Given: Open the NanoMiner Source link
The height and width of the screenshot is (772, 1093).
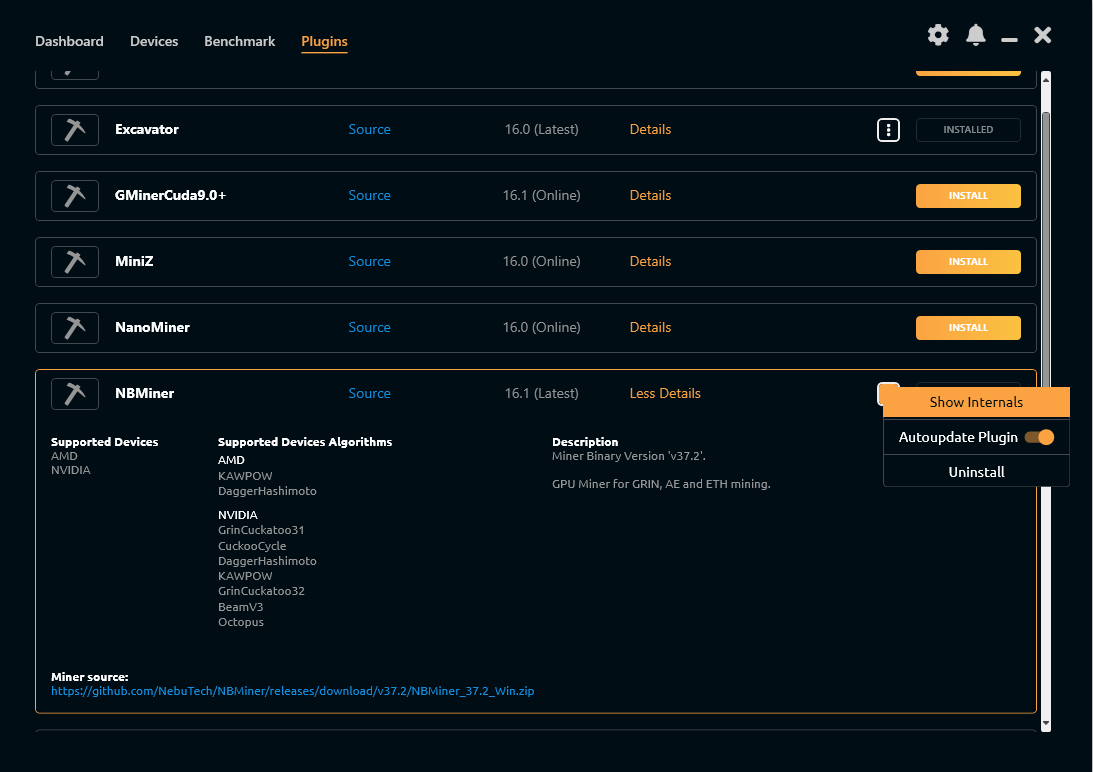Looking at the screenshot, I should click(369, 327).
